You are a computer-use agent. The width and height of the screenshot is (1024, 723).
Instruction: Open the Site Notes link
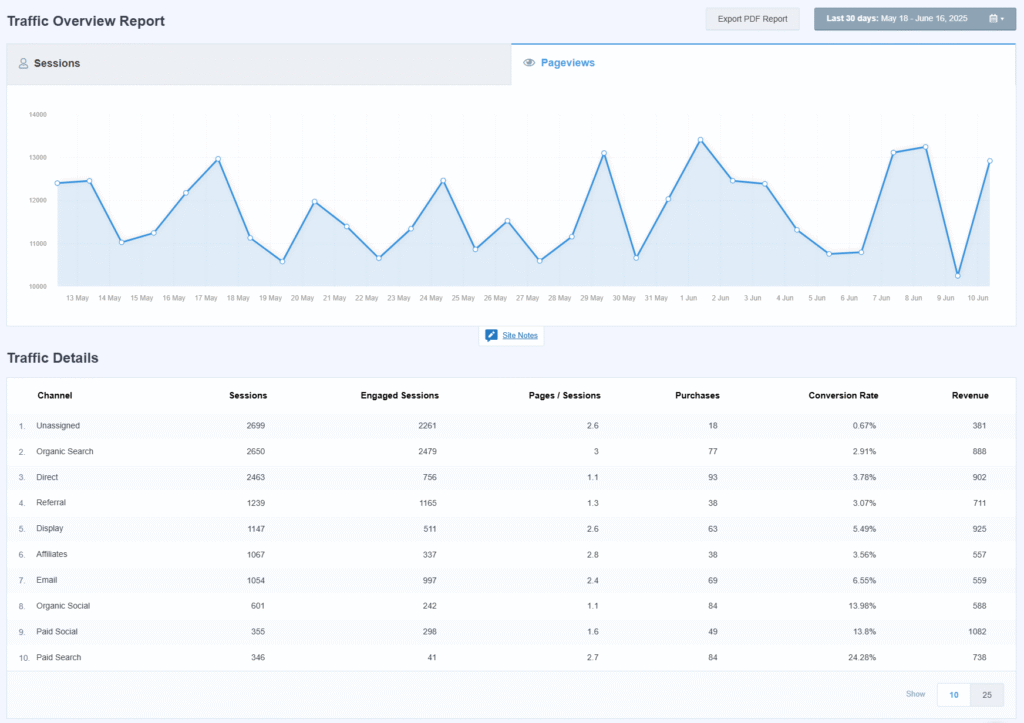click(x=520, y=335)
